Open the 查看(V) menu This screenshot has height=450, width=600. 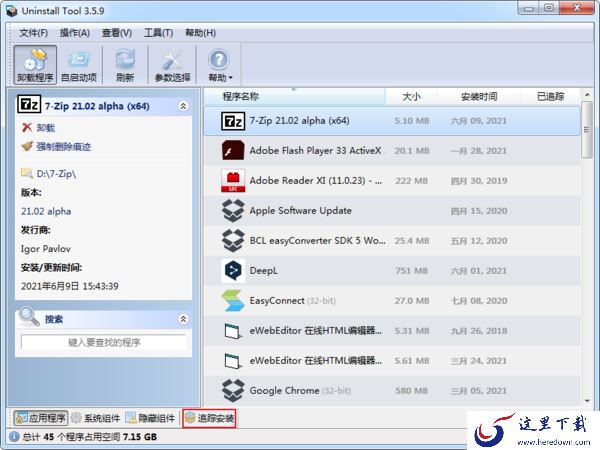(x=117, y=33)
